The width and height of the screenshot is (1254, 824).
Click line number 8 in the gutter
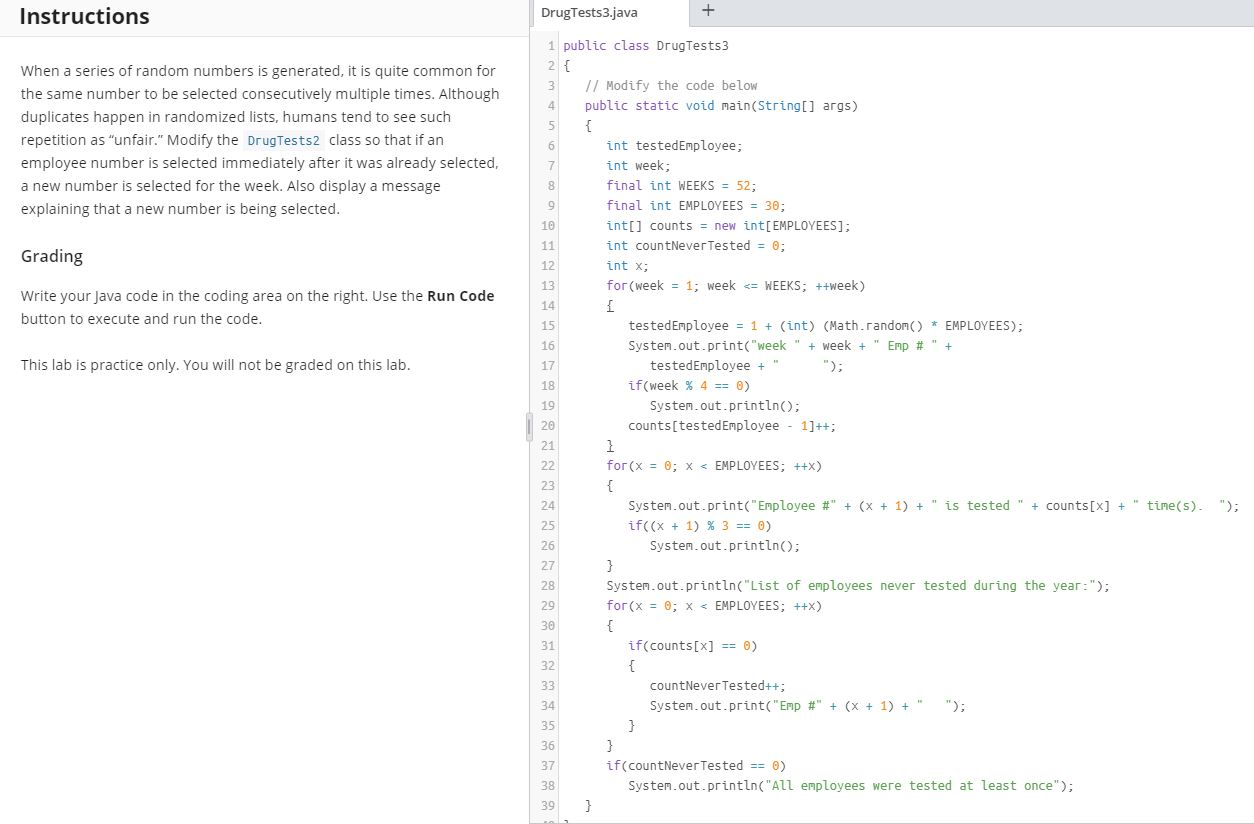click(x=550, y=185)
